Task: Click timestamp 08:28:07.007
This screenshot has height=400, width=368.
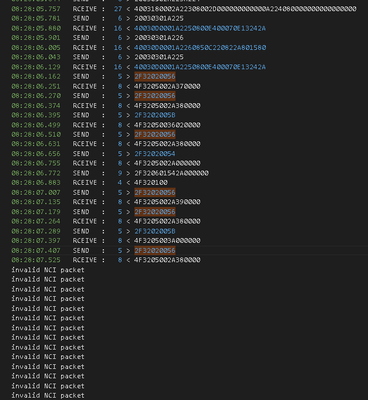Action: [36, 192]
